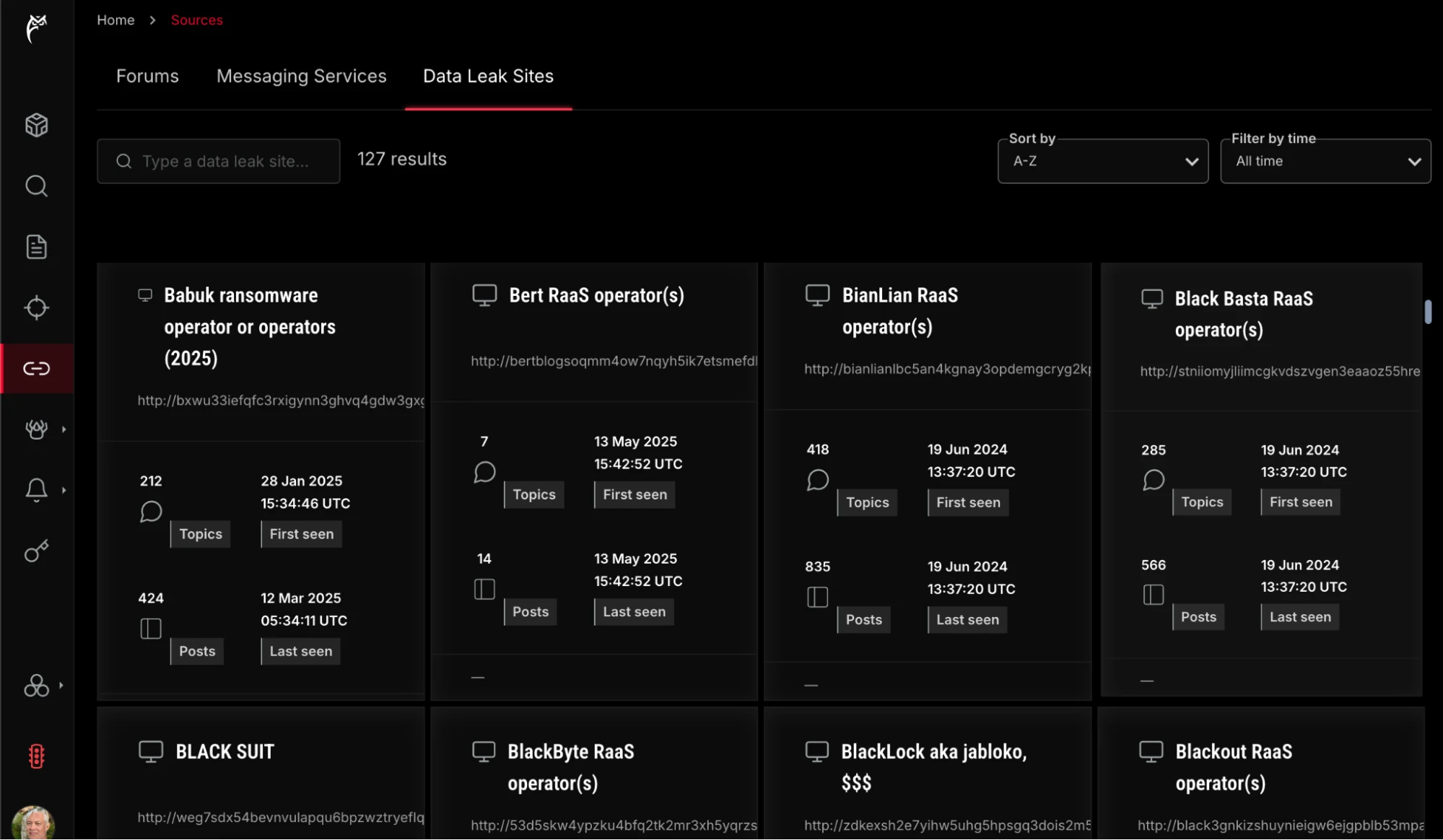Click the monitor icon on Blackout card

1151,752
